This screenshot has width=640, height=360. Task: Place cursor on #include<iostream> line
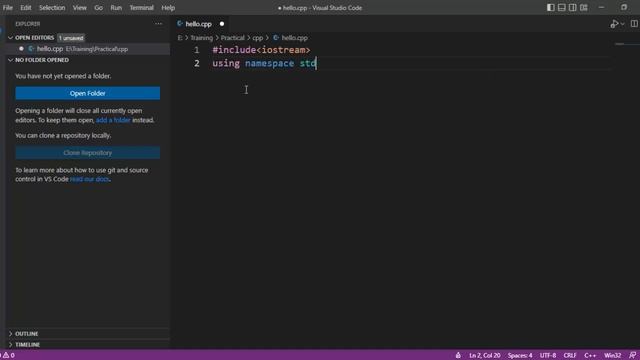pyautogui.click(x=261, y=50)
